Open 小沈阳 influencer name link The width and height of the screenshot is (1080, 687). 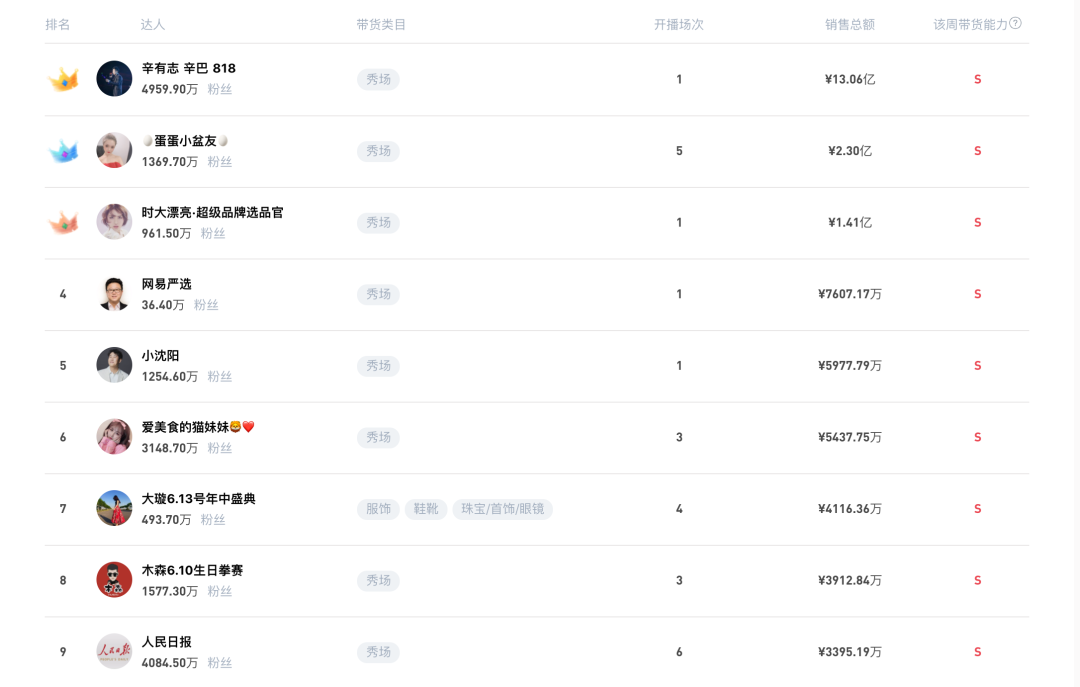pos(161,356)
